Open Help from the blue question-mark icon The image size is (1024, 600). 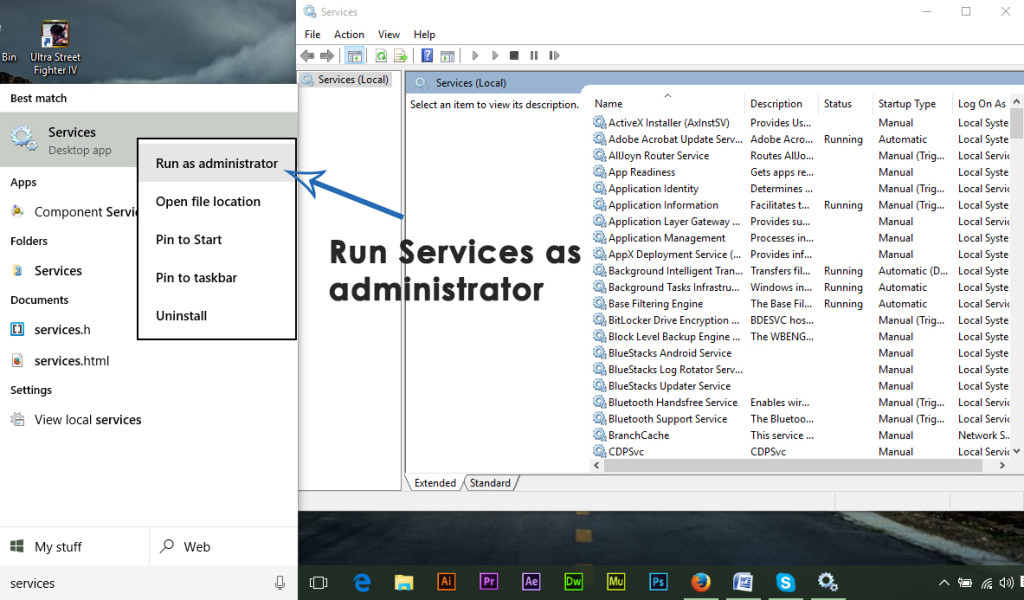pyautogui.click(x=427, y=56)
